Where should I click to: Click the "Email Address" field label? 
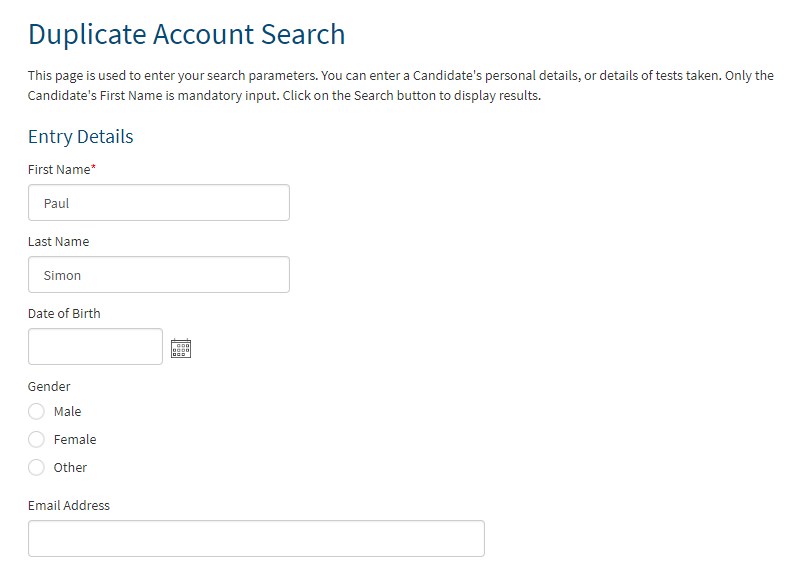click(69, 505)
